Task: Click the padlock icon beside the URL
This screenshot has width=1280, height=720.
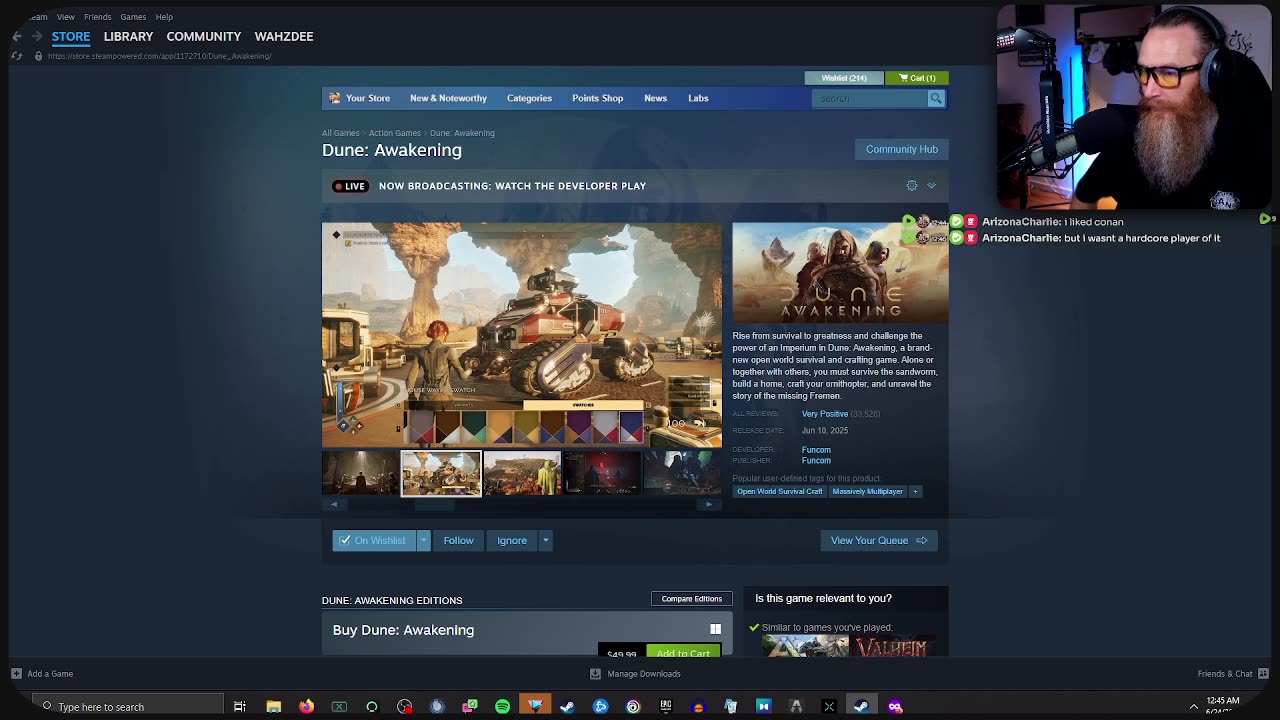Action: click(x=38, y=56)
